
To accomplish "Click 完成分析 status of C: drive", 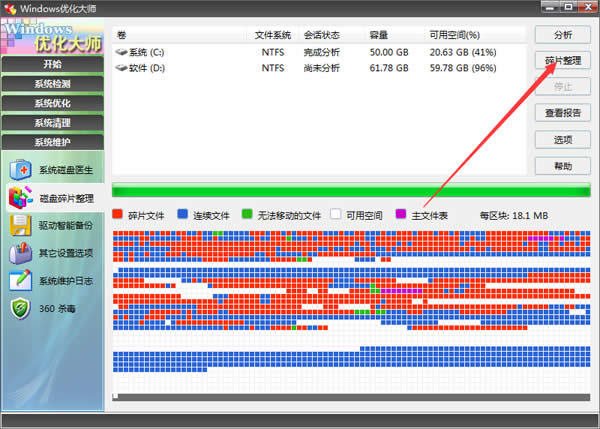I will (321, 52).
